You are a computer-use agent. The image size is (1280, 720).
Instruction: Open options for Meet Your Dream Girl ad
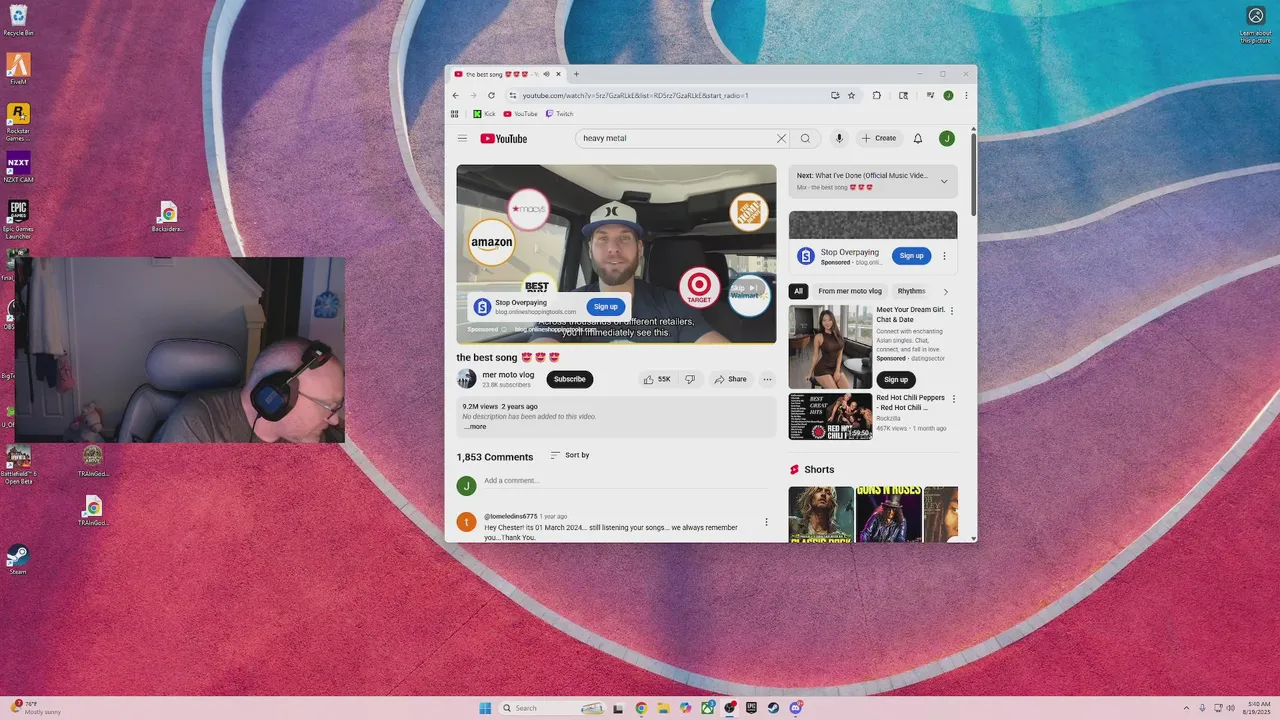[952, 311]
